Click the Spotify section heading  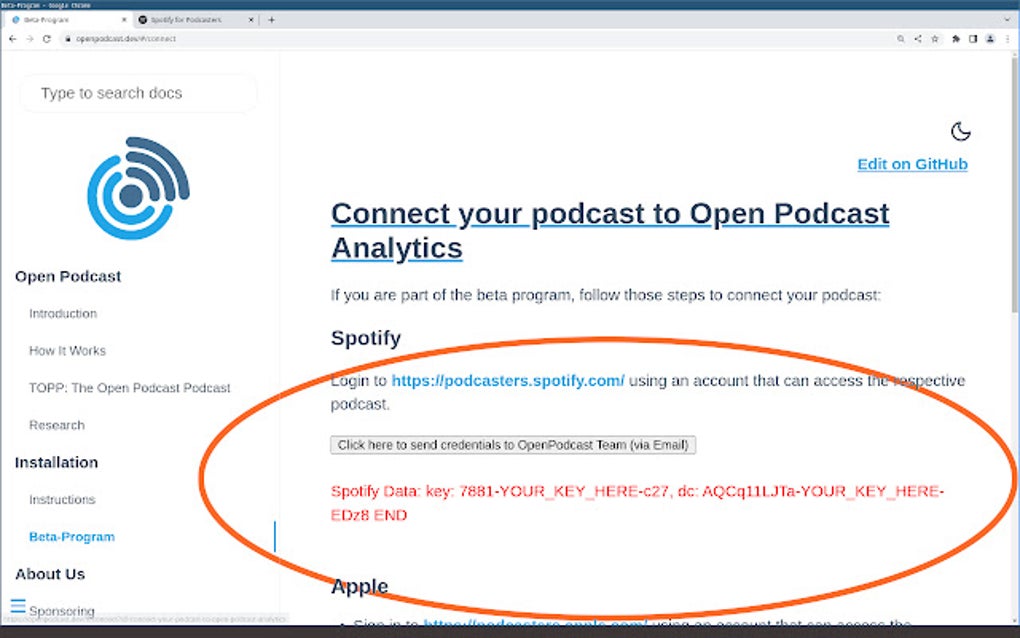point(366,338)
